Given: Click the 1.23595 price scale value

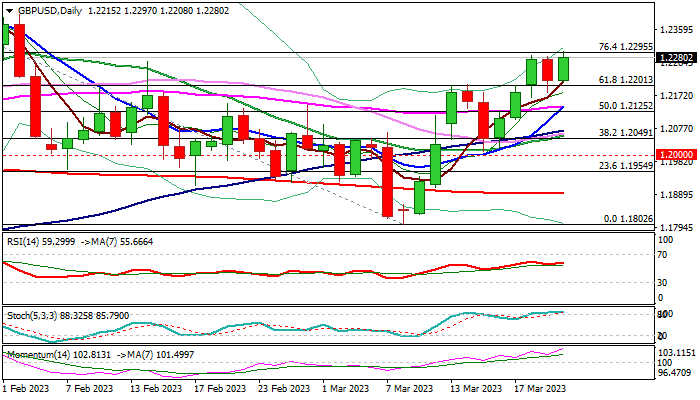Looking at the screenshot, I should click(677, 30).
